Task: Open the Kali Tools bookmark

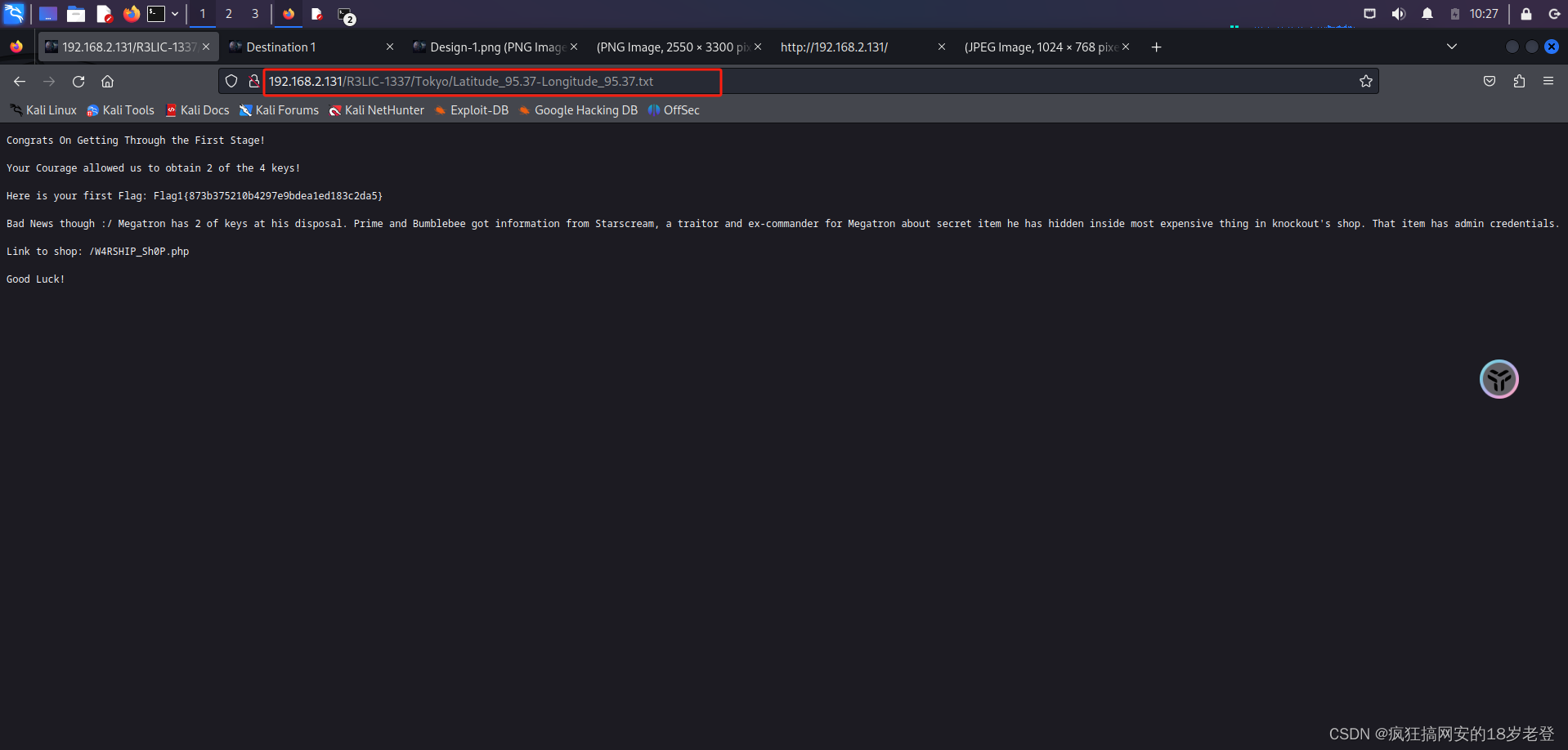Action: click(120, 110)
